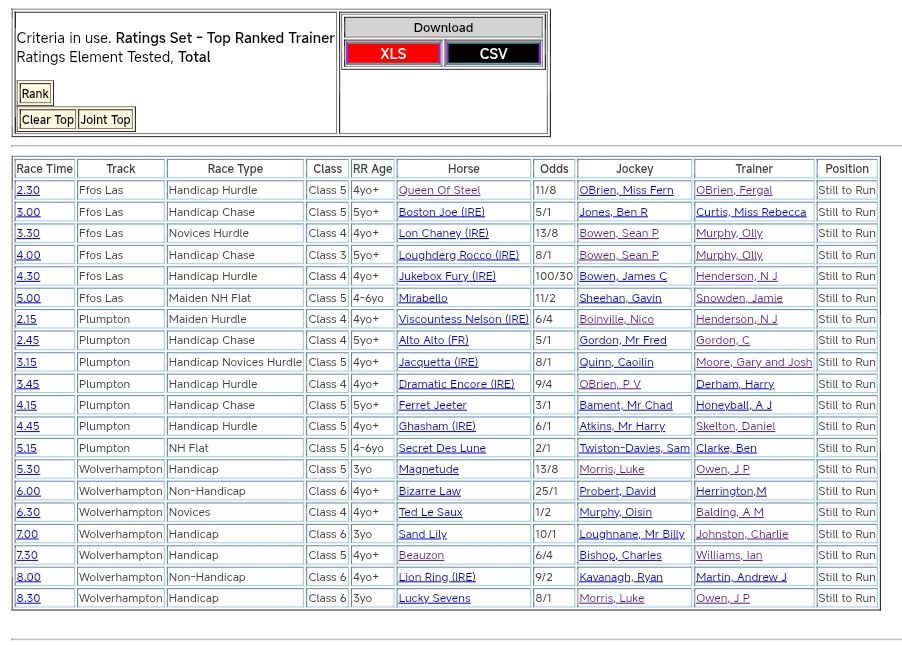902x645 pixels.
Task: Open the 3.45 Plumpton race time link
Action: [28, 384]
